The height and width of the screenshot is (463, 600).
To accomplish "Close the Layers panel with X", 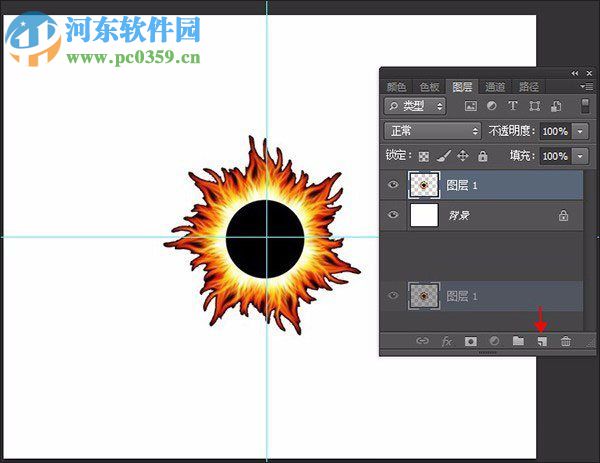I will (589, 73).
